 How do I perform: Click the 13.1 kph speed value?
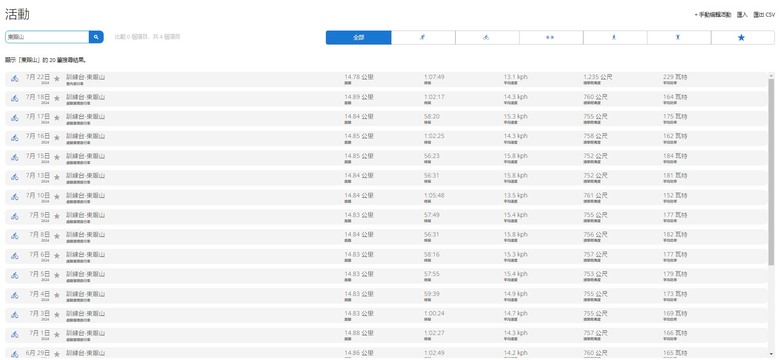coord(515,77)
